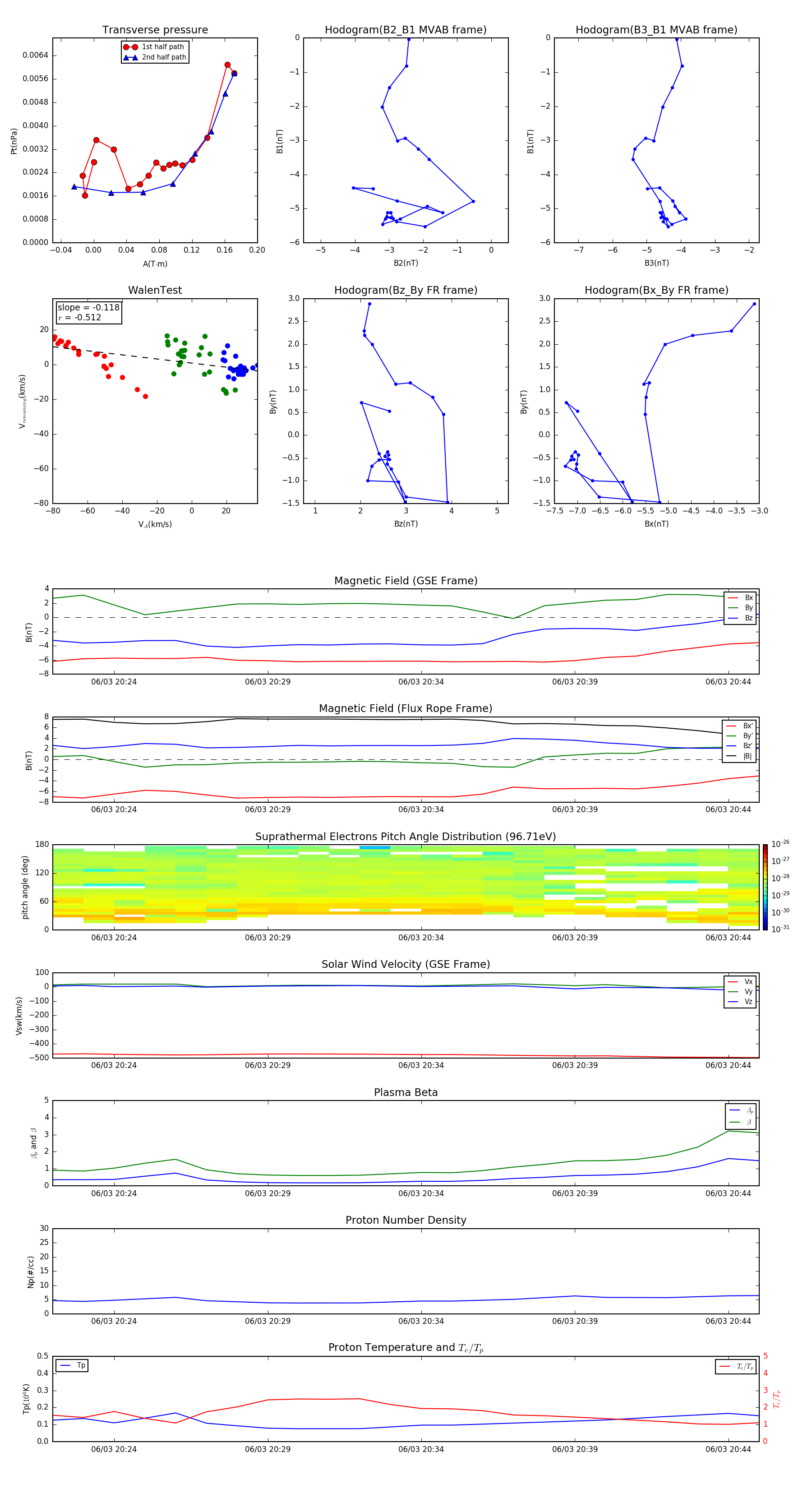This screenshot has height=1489, width=812.
Task: Click the 'Bx(nT)' x-axis label
Action: (656, 524)
